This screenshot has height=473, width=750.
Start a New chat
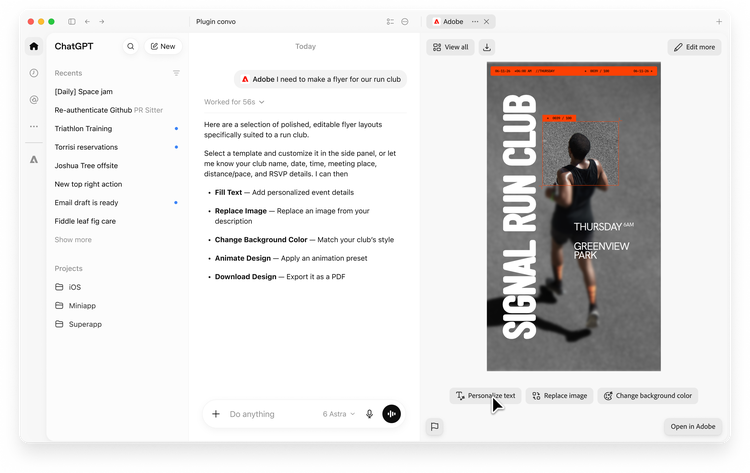pyautogui.click(x=163, y=46)
